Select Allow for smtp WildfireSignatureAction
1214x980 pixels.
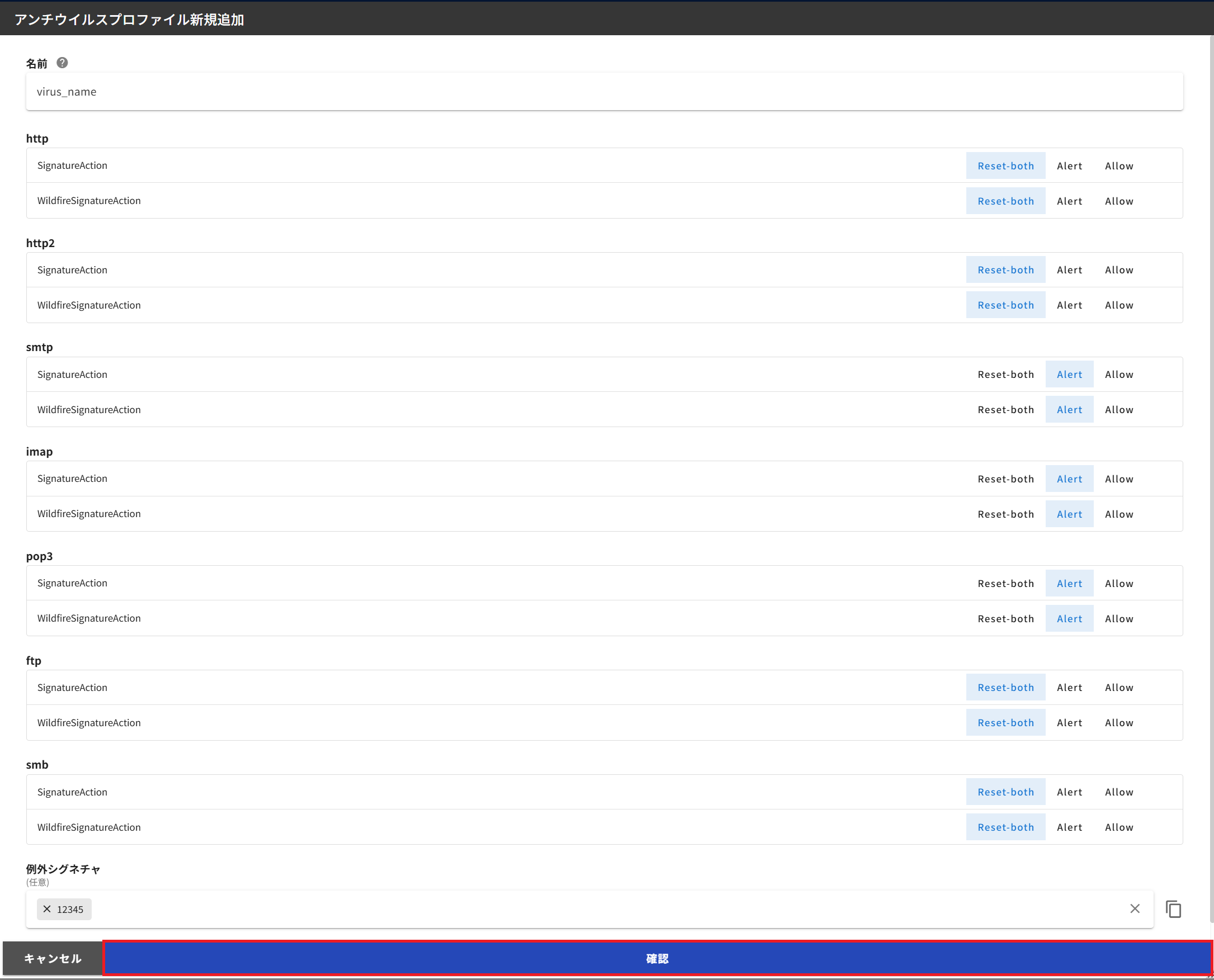tap(1118, 409)
